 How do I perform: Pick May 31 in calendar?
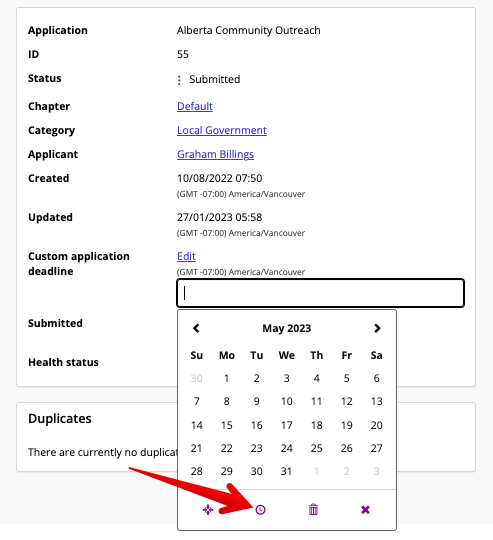click(x=287, y=471)
